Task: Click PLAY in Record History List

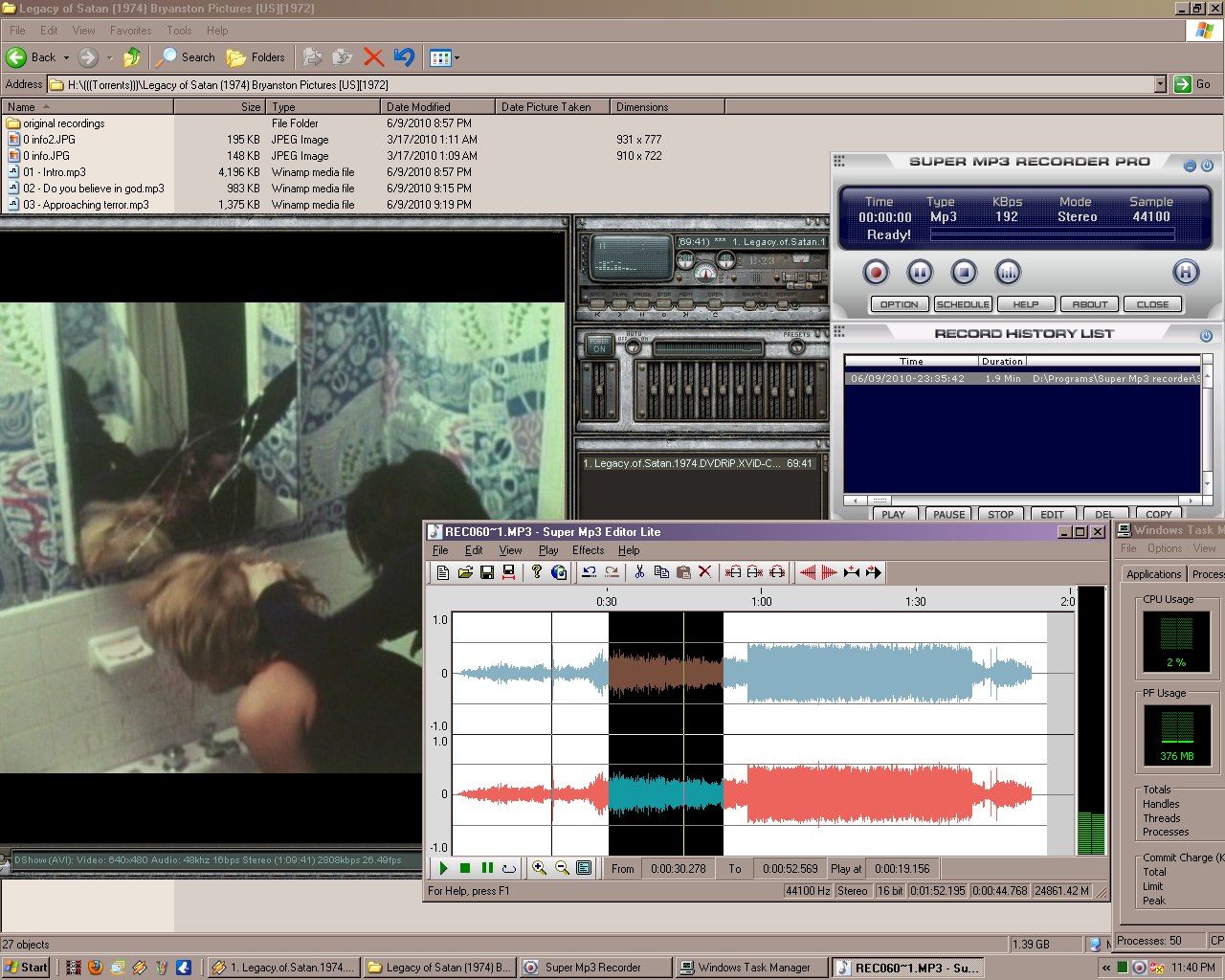Action: click(x=893, y=514)
